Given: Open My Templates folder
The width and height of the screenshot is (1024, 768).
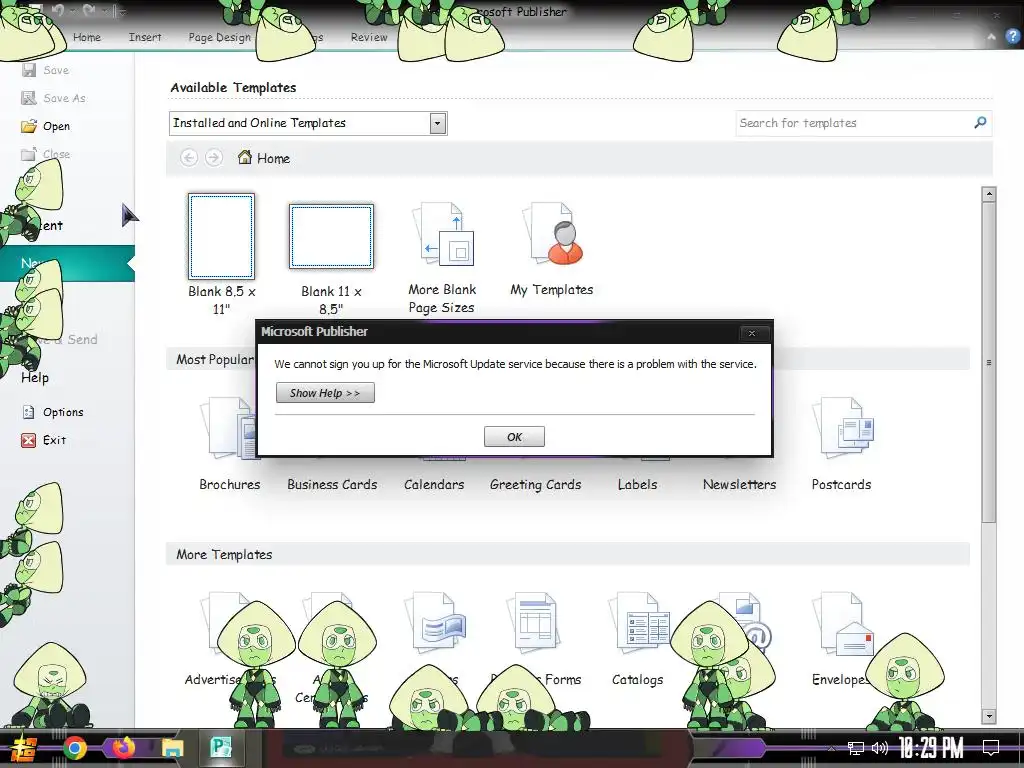Looking at the screenshot, I should coord(552,249).
